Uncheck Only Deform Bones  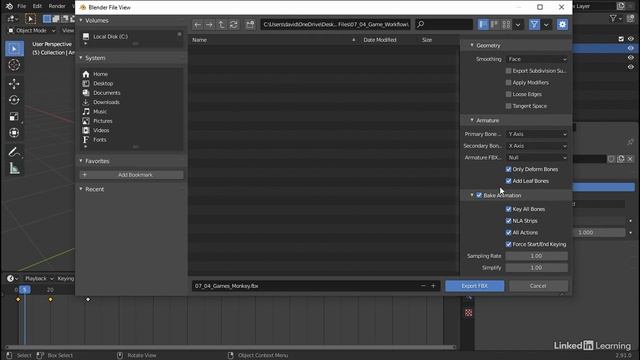click(x=509, y=169)
